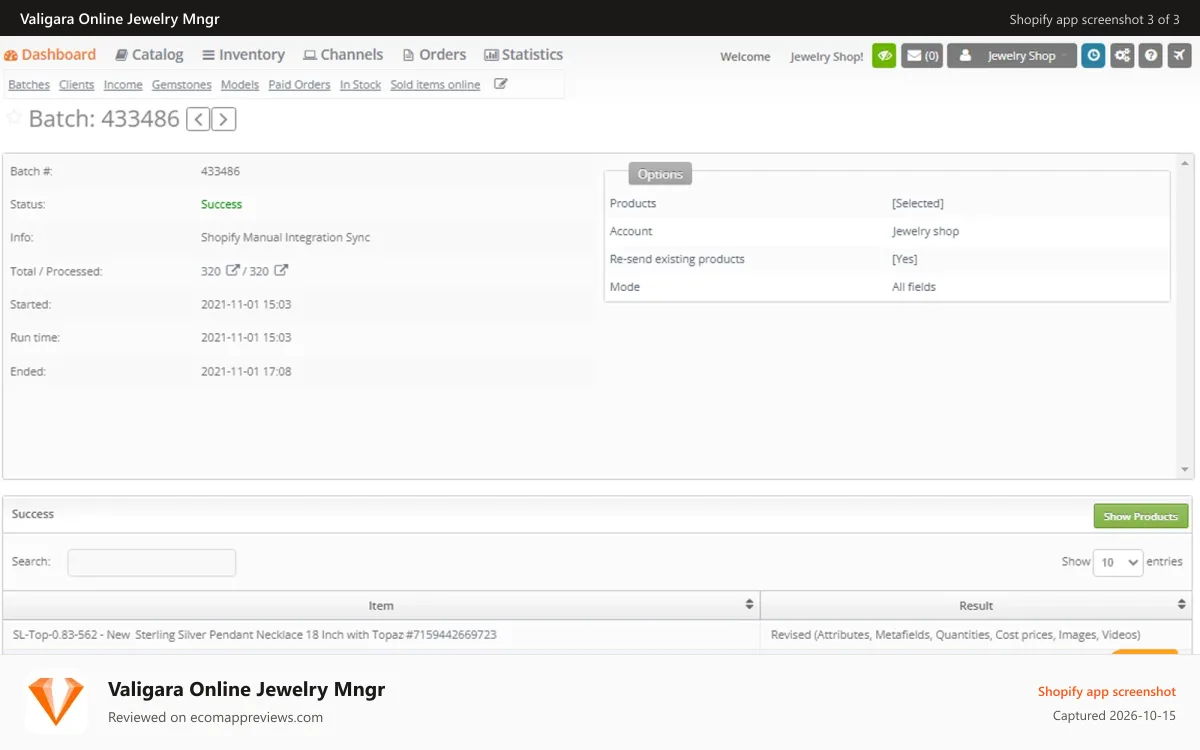Viewport: 1200px width, 750px height.
Task: Click the Revised result cell text
Action: coord(955,635)
